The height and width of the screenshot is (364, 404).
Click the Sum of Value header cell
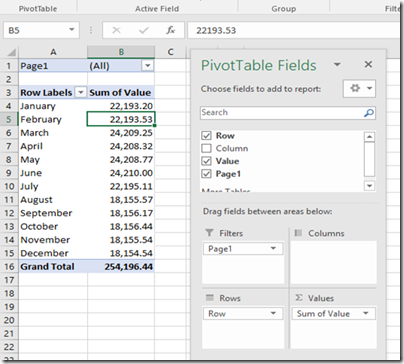point(121,92)
